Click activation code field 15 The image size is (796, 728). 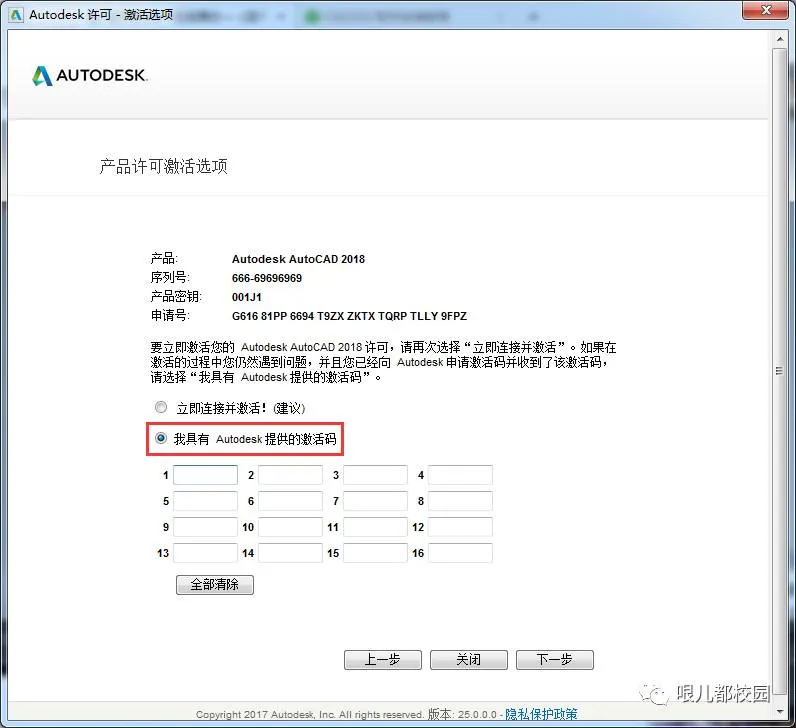pos(375,553)
